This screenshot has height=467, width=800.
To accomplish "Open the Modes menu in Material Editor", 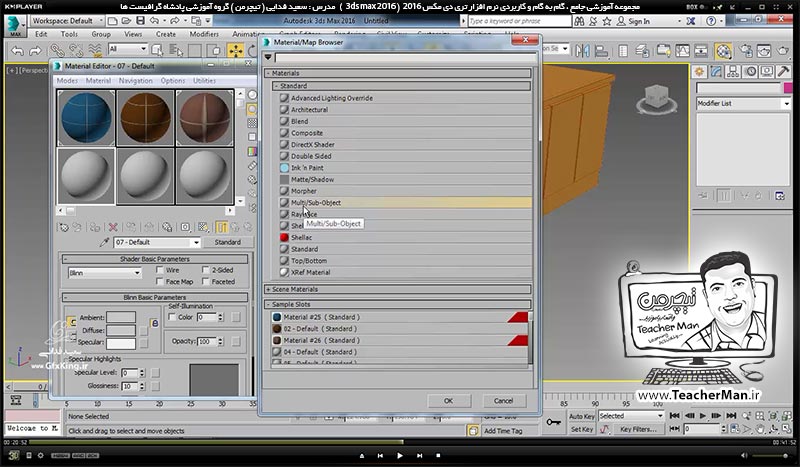I will 67,81.
